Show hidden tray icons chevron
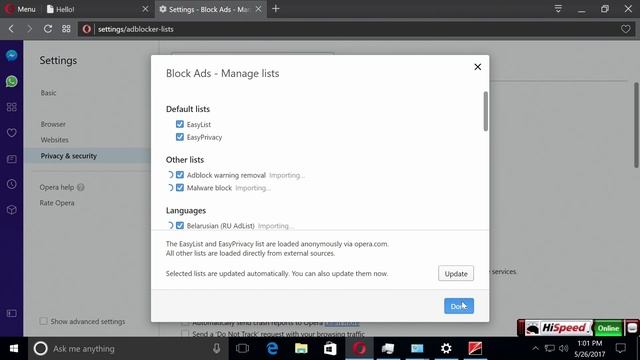Screen dimensions: 640x360 535,349
